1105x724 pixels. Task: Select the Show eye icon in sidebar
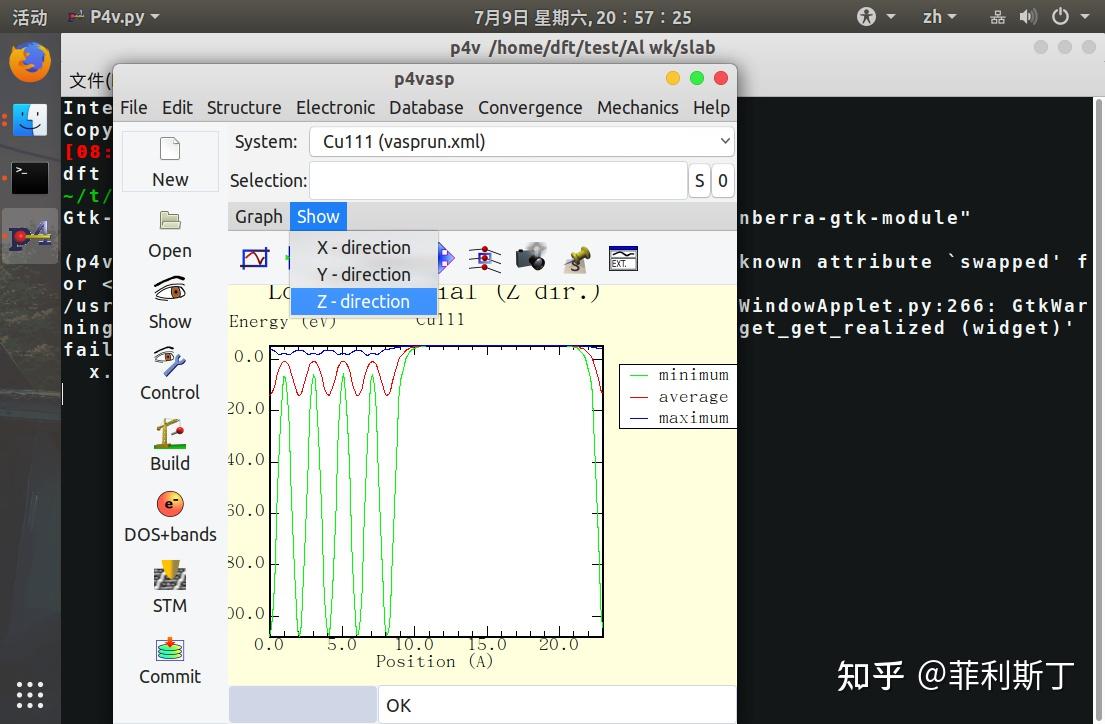[170, 290]
